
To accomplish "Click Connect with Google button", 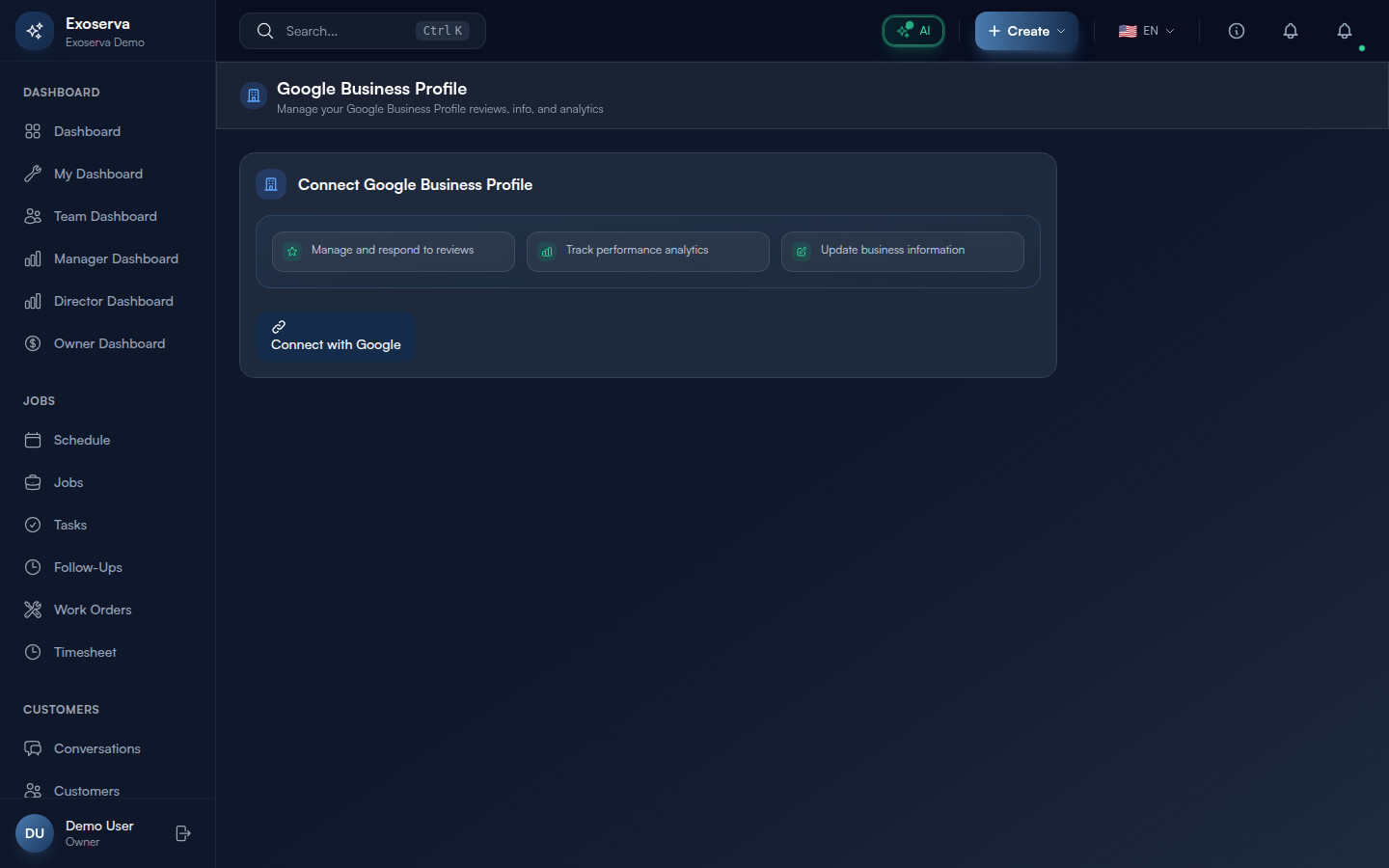I will point(336,337).
